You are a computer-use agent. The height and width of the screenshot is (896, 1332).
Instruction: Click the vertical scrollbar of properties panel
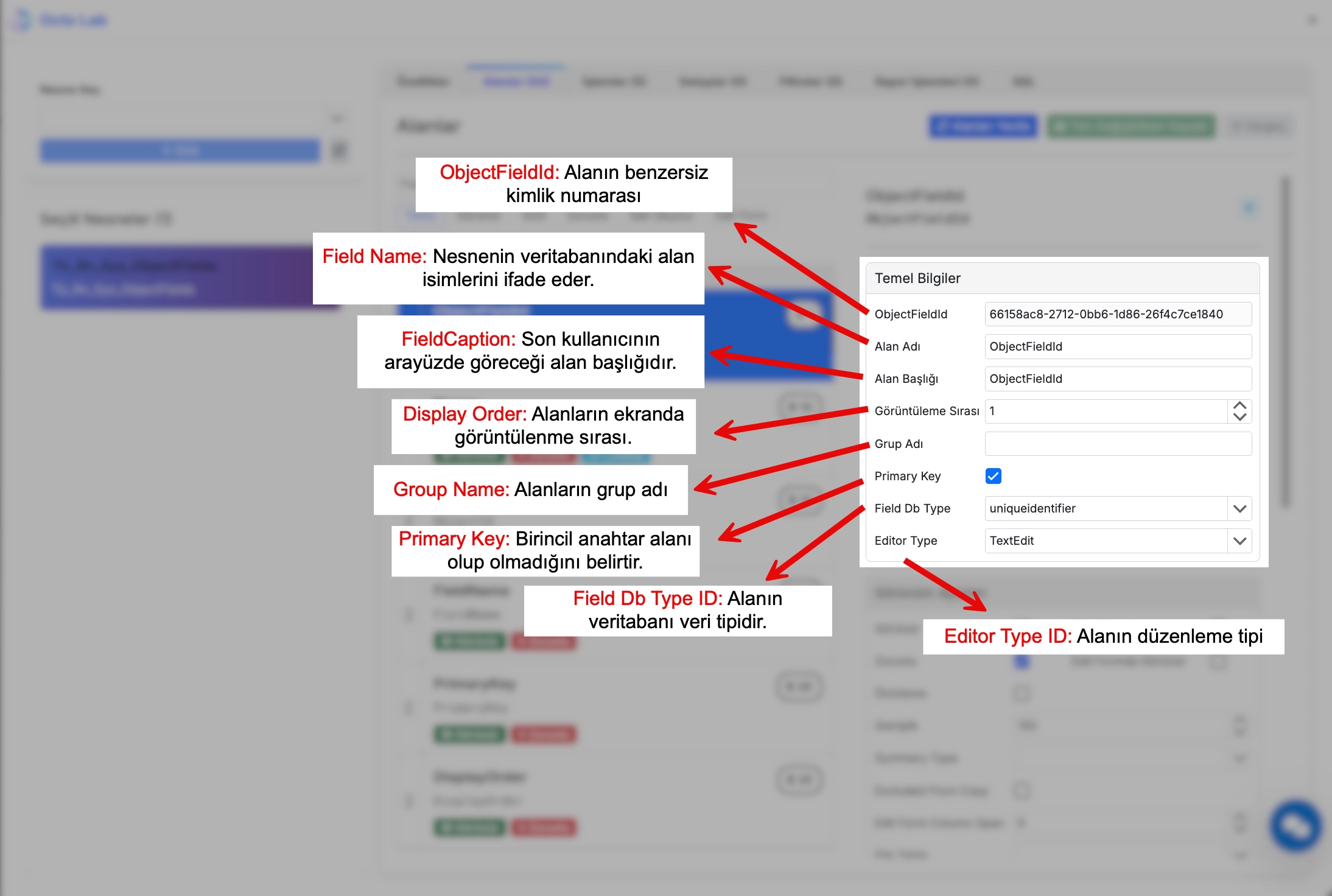point(1285,341)
